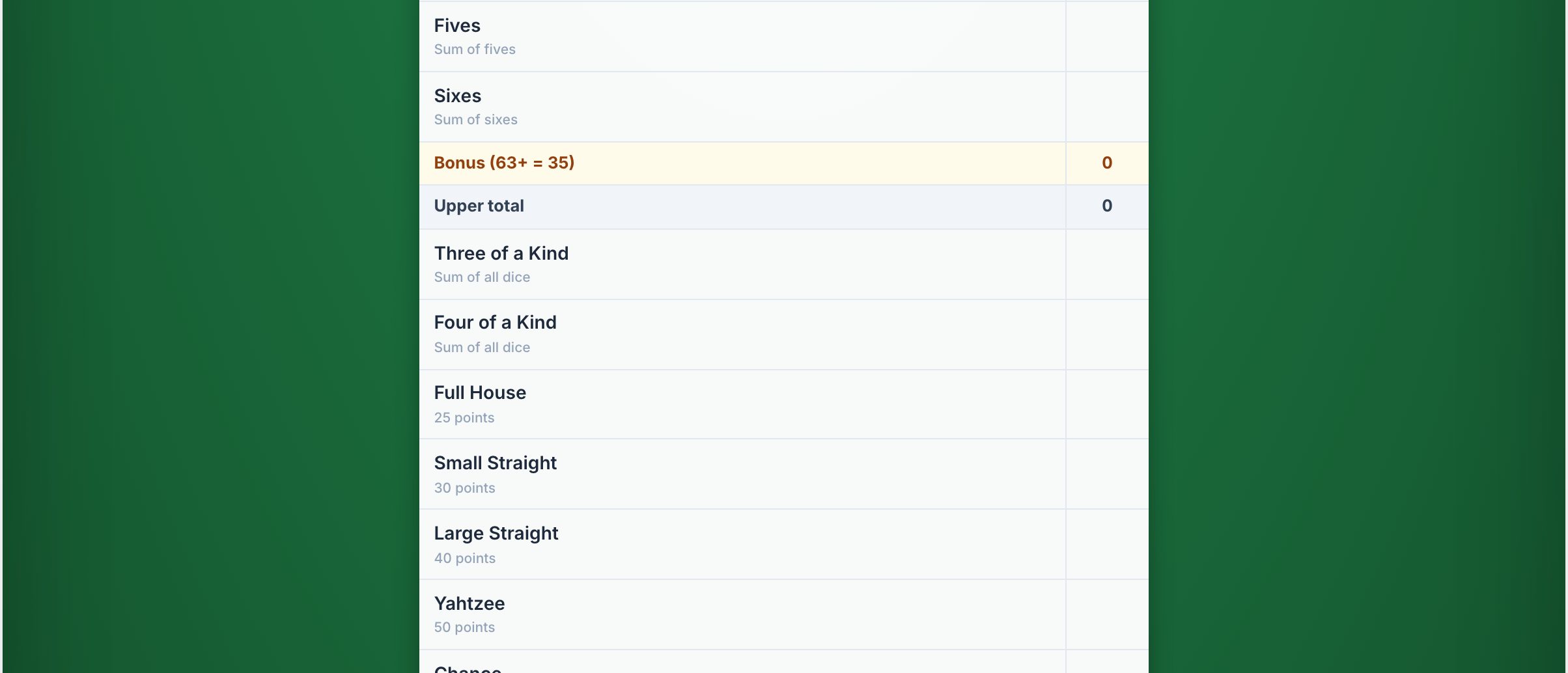This screenshot has width=1568, height=673.
Task: Click the Upper total score value
Action: click(x=1107, y=206)
